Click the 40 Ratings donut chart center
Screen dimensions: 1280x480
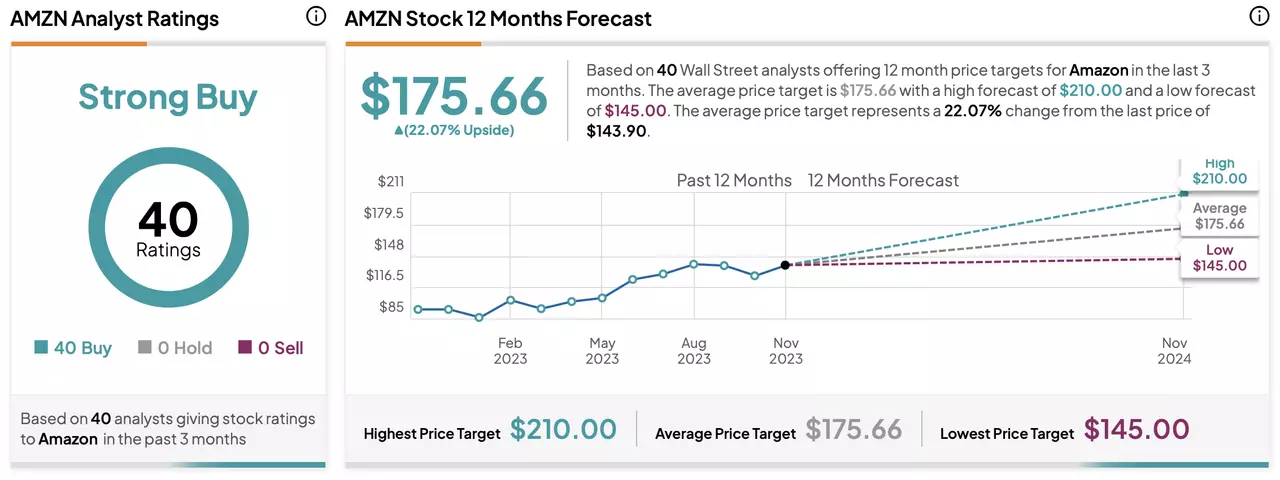click(168, 228)
